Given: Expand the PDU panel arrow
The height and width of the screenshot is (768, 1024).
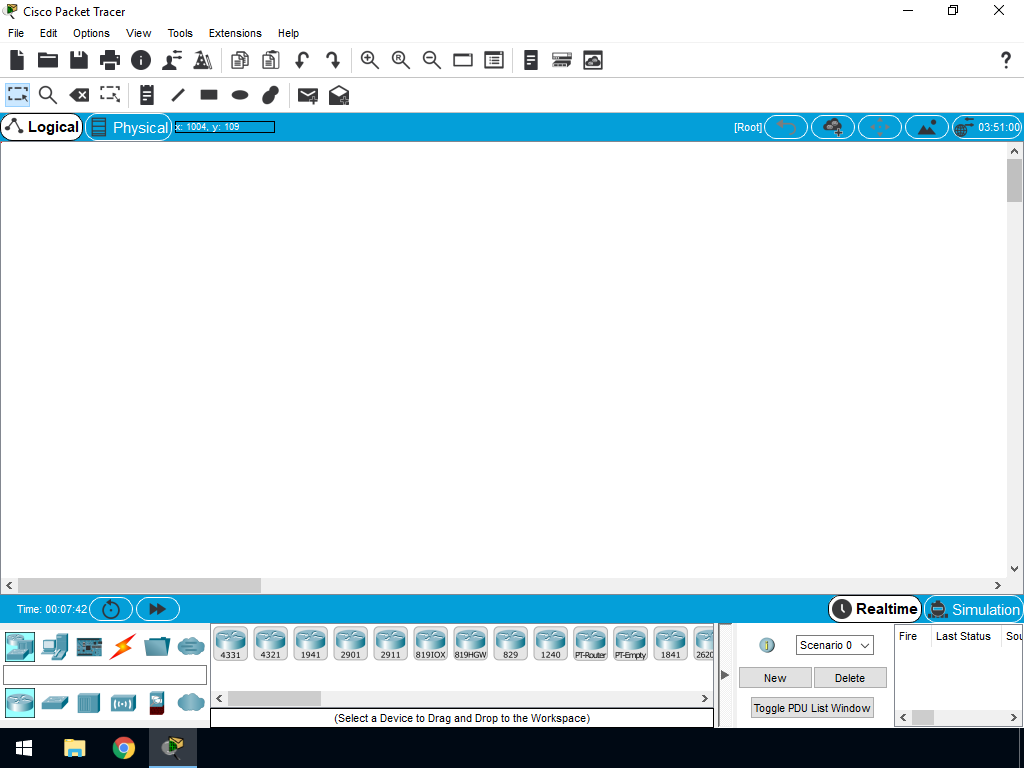Looking at the screenshot, I should pos(725,675).
